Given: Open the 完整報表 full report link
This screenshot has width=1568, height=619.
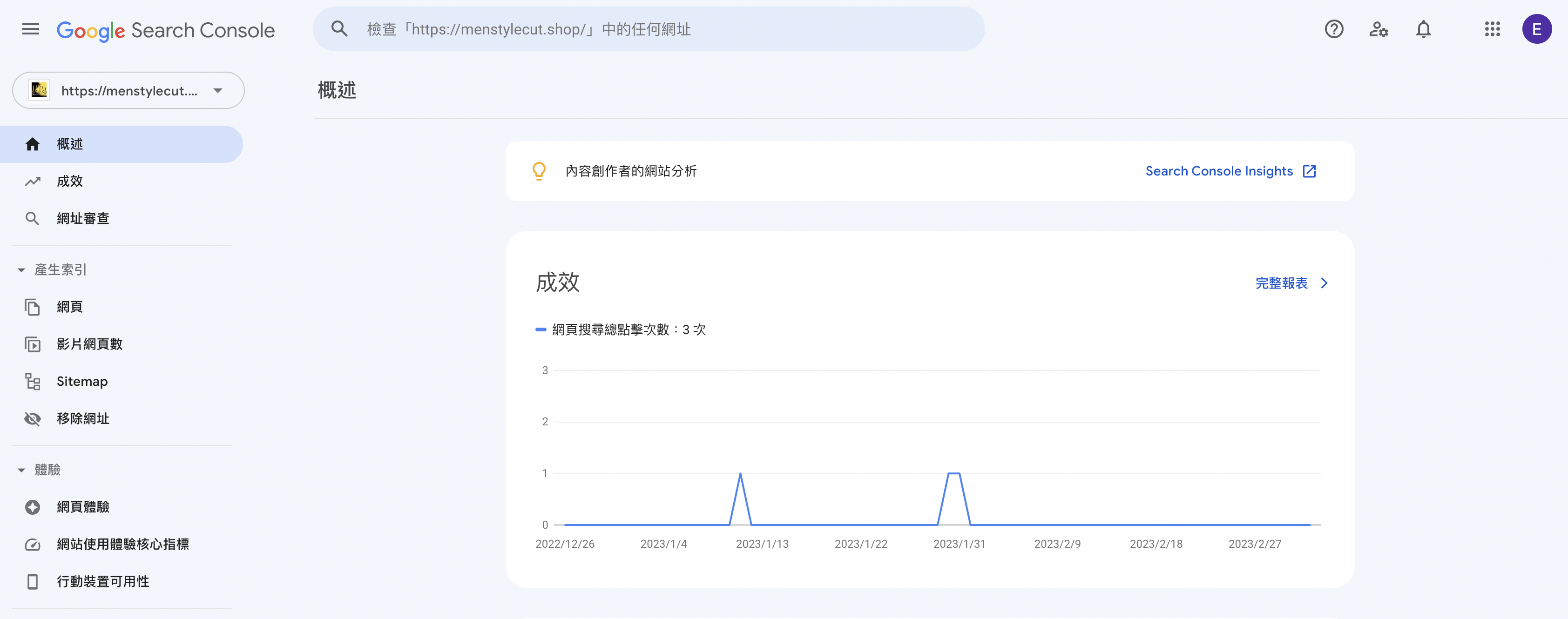Looking at the screenshot, I should point(1291,283).
